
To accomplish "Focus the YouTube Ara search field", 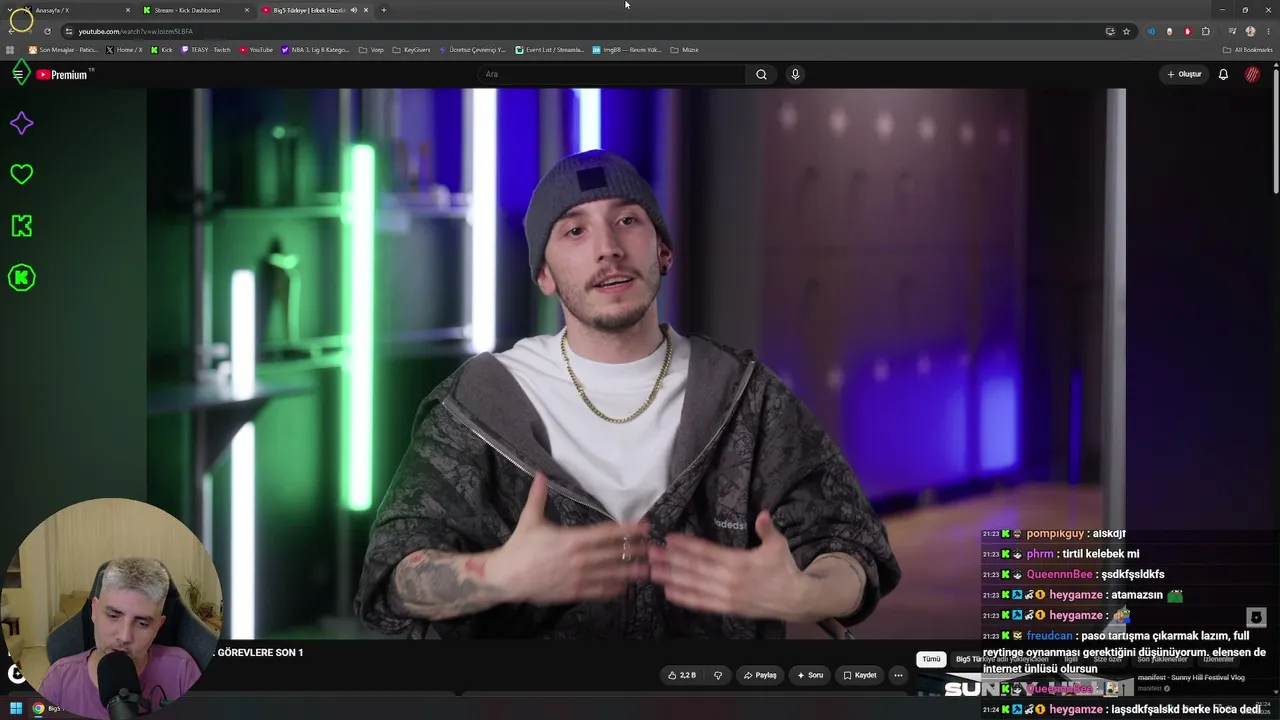I will pos(611,74).
